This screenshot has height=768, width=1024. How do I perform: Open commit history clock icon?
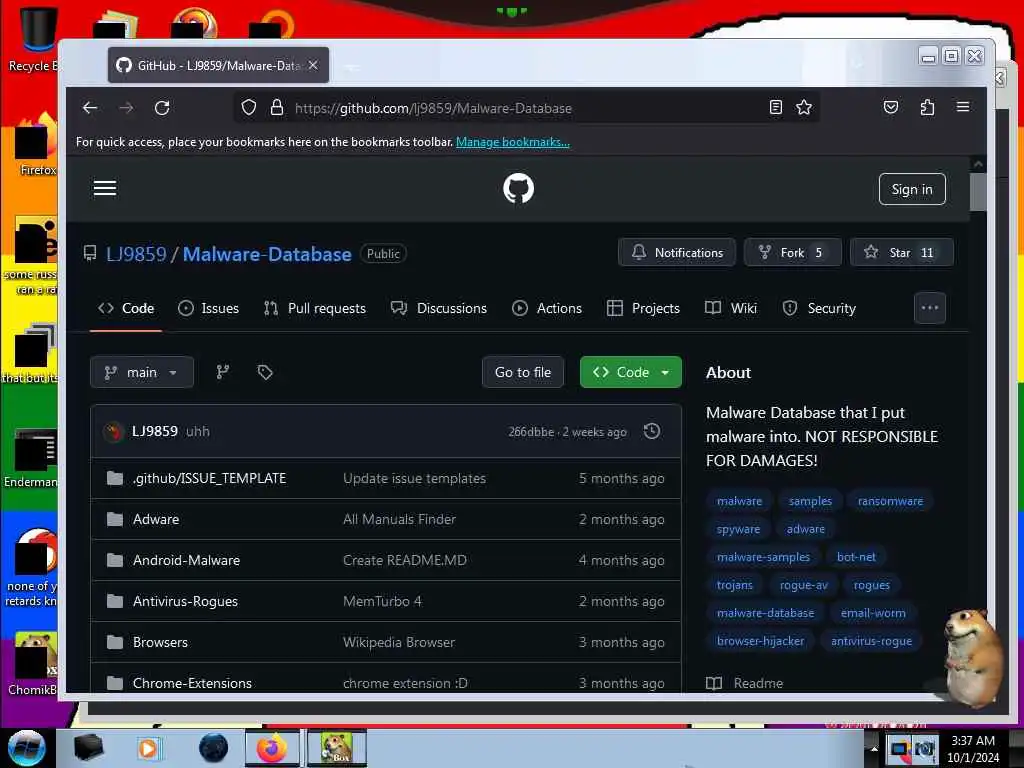[652, 431]
